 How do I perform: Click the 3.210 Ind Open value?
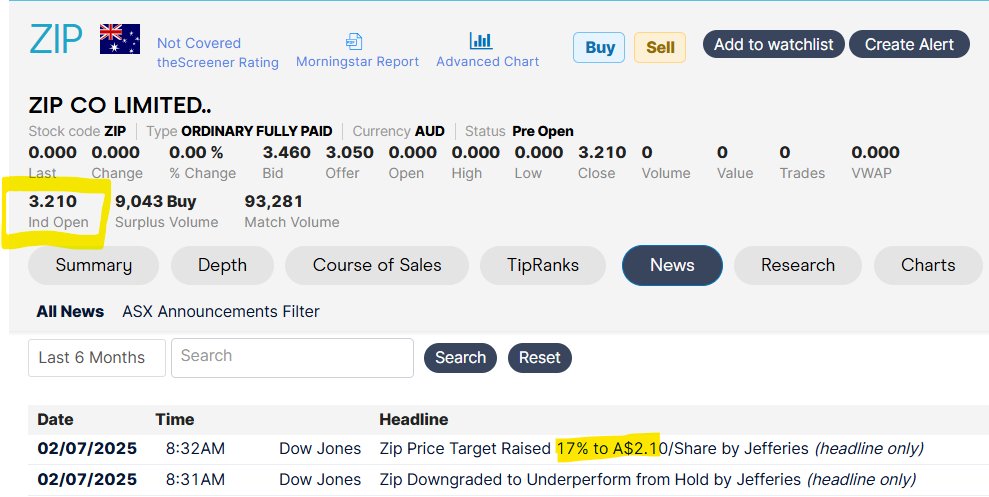pyautogui.click(x=53, y=202)
